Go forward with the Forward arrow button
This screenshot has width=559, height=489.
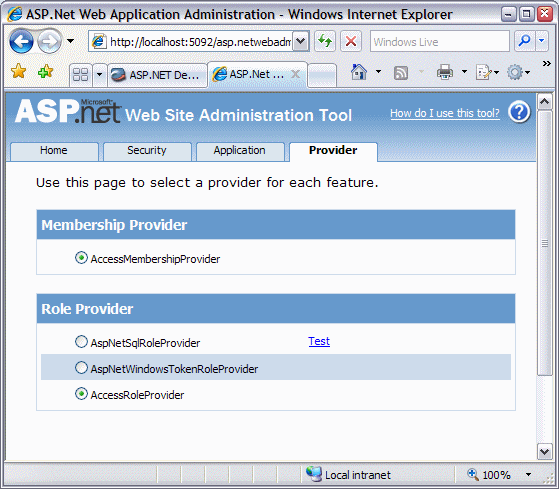[50, 41]
